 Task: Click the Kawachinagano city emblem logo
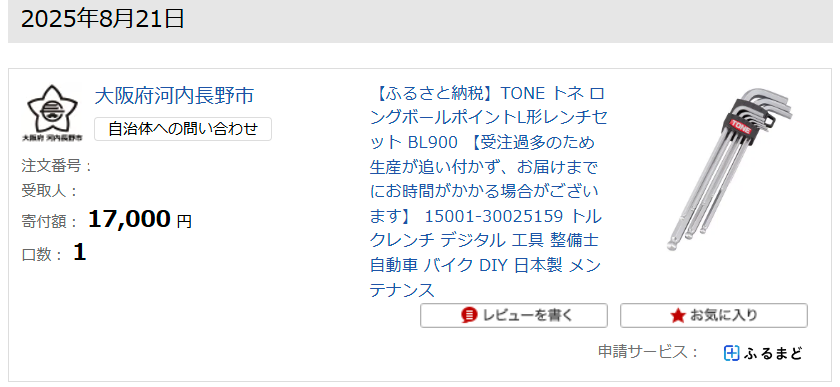pos(52,113)
